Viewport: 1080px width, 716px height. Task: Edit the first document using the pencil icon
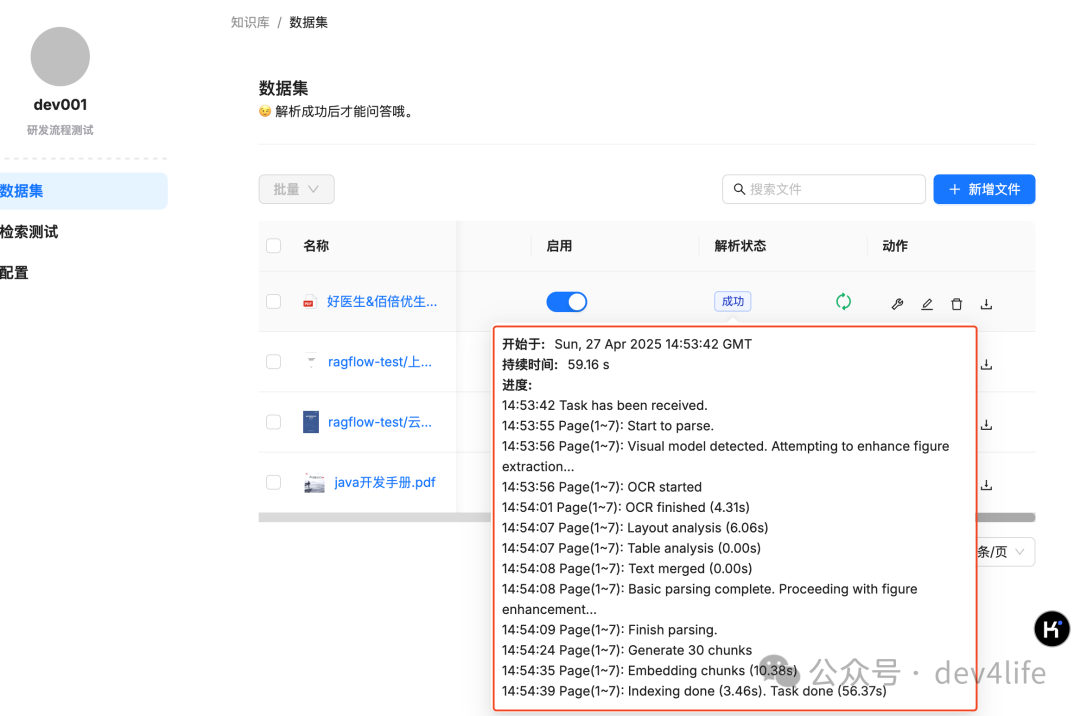pyautogui.click(x=926, y=303)
